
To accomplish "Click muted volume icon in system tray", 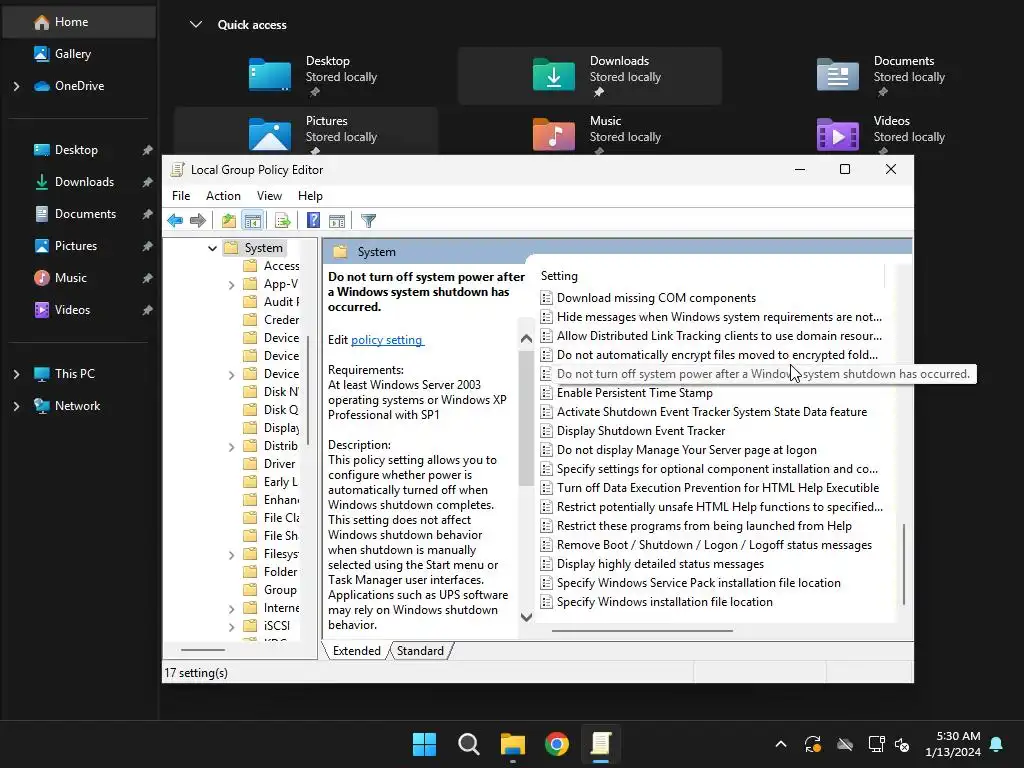I will click(x=903, y=744).
